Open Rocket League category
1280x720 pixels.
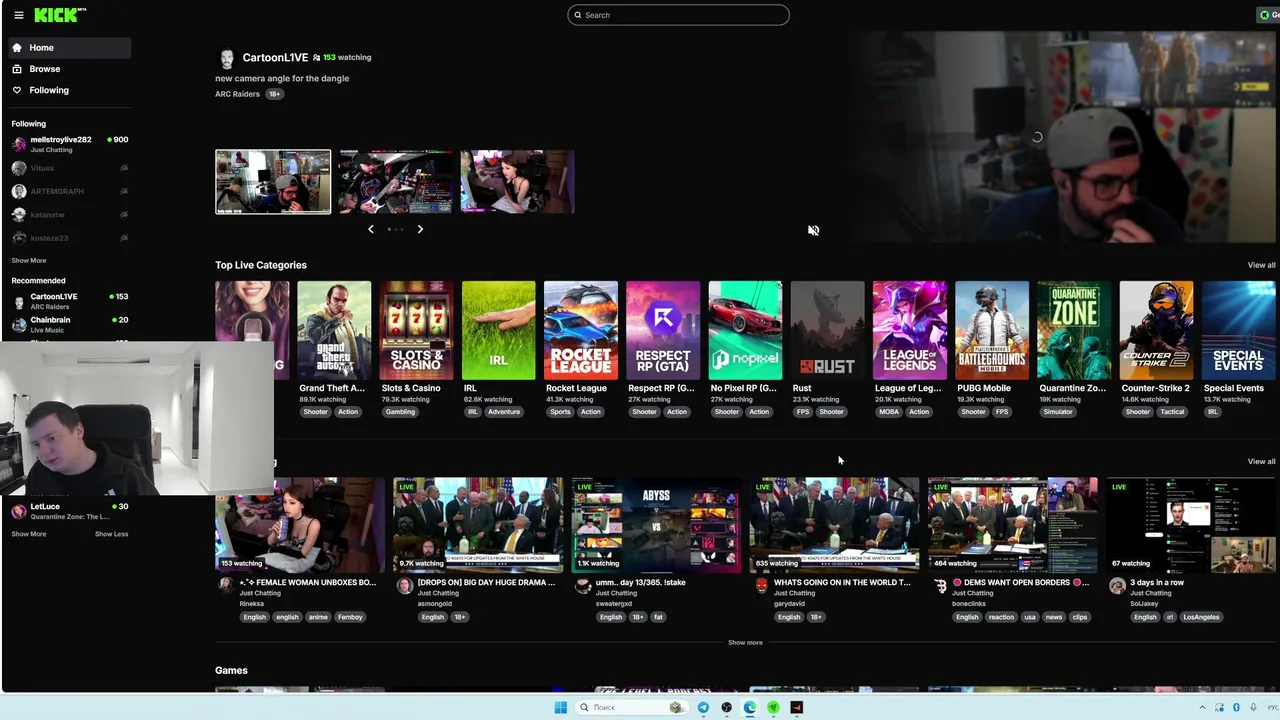(580, 330)
